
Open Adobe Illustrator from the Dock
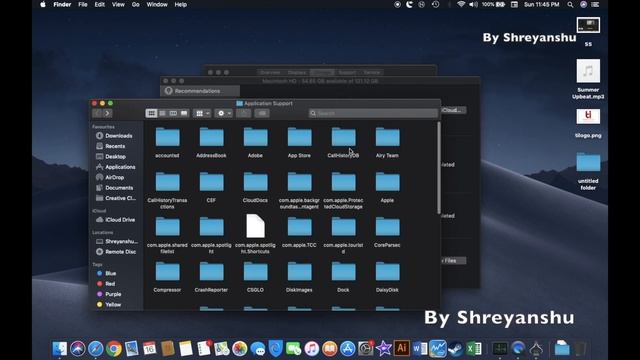coord(402,349)
